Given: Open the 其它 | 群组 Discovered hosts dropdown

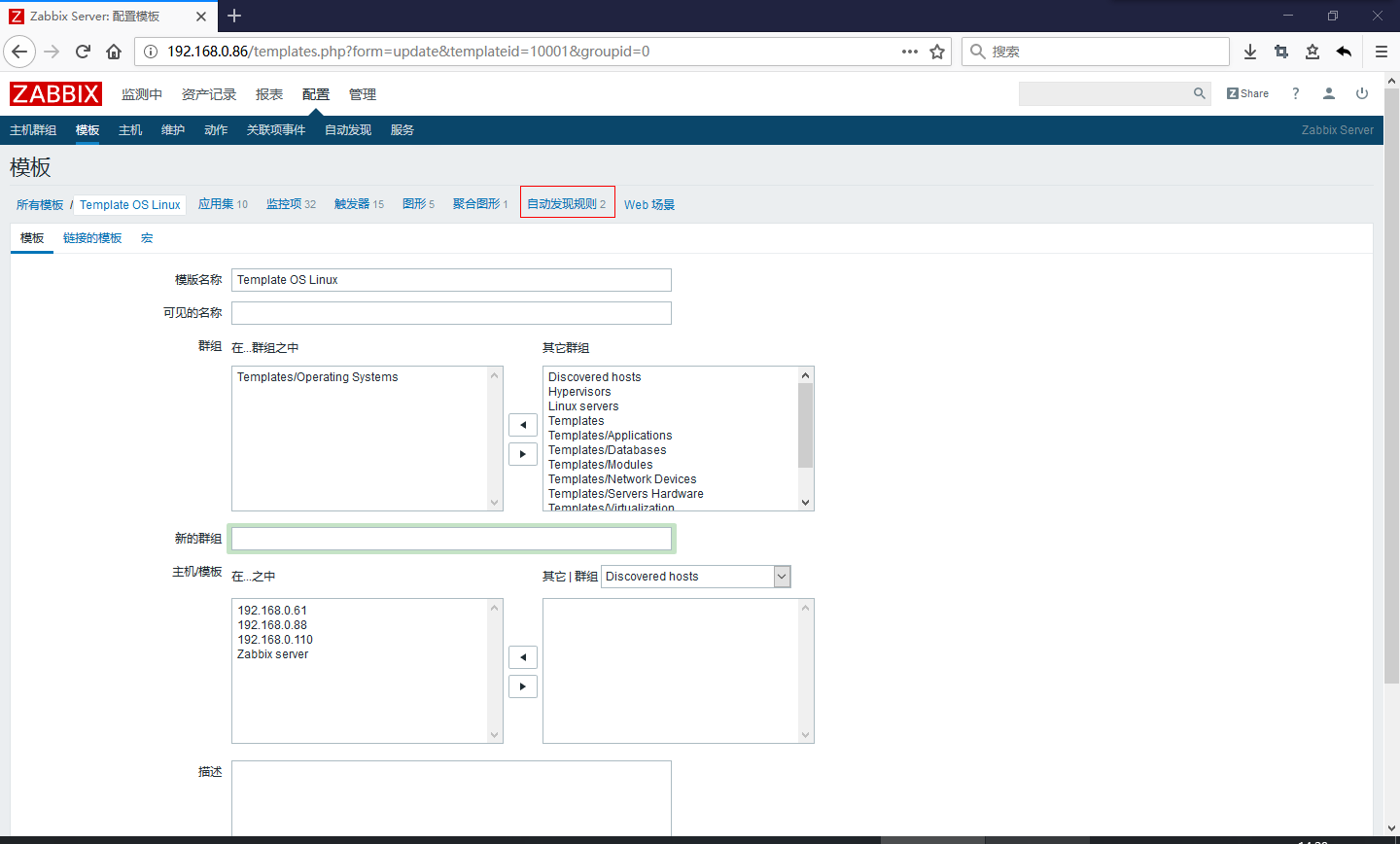Looking at the screenshot, I should (696, 577).
